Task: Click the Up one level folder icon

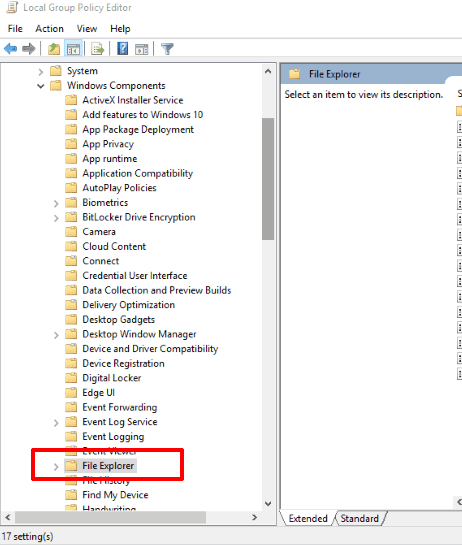Action: pos(54,49)
